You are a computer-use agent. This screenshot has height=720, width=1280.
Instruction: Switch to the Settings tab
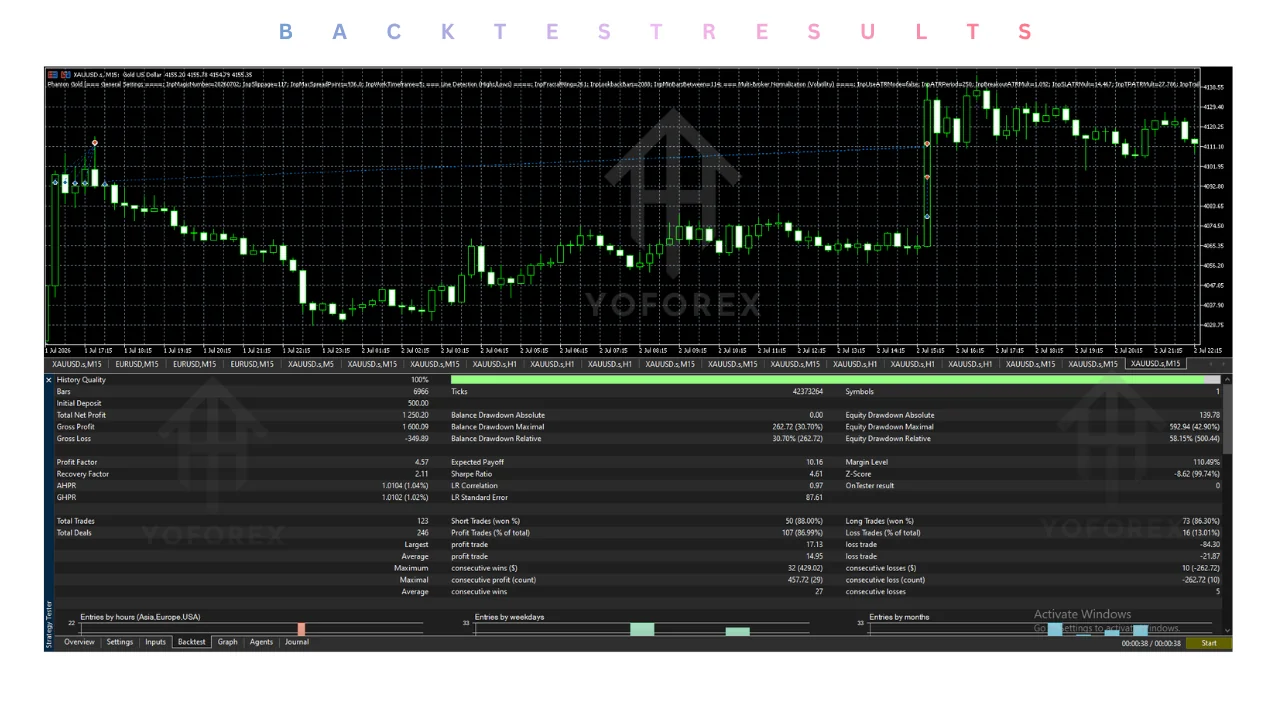(120, 642)
